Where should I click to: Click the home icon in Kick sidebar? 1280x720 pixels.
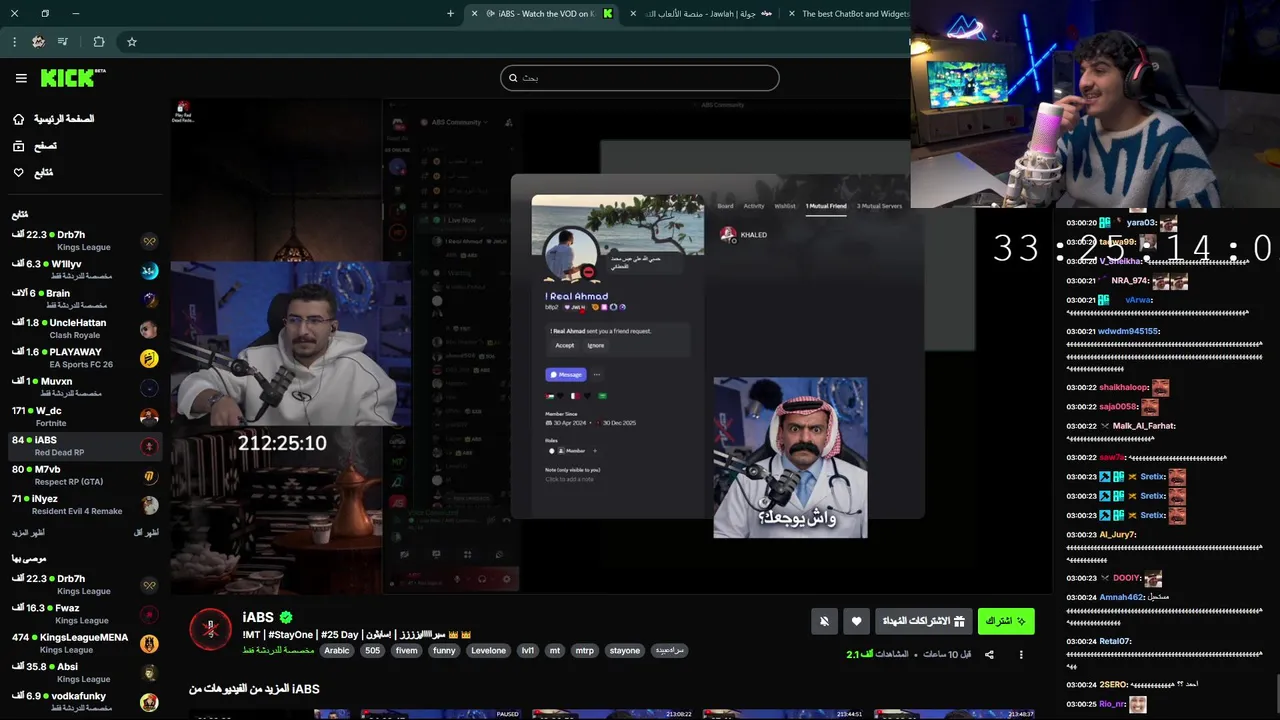click(x=18, y=119)
